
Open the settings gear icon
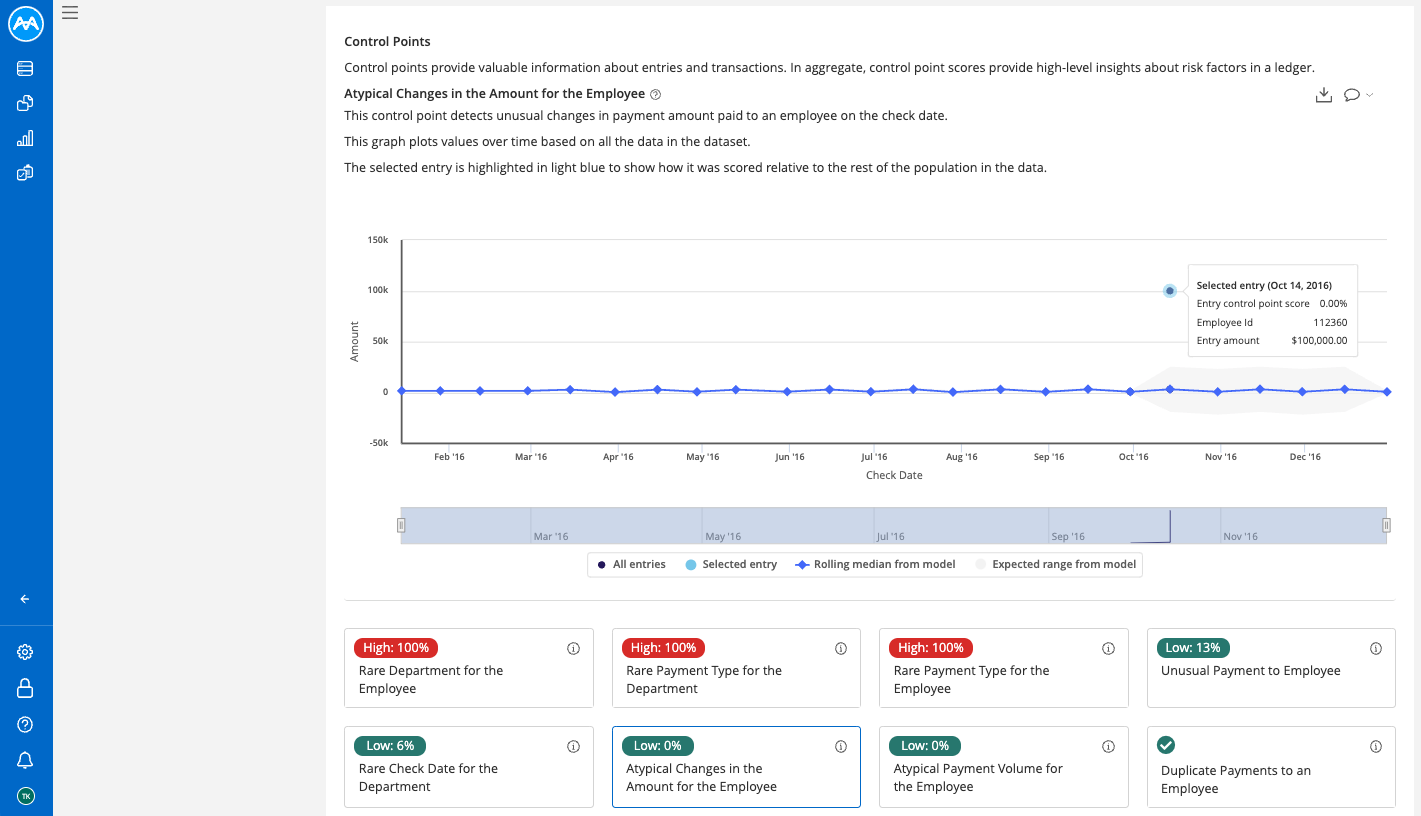(25, 651)
